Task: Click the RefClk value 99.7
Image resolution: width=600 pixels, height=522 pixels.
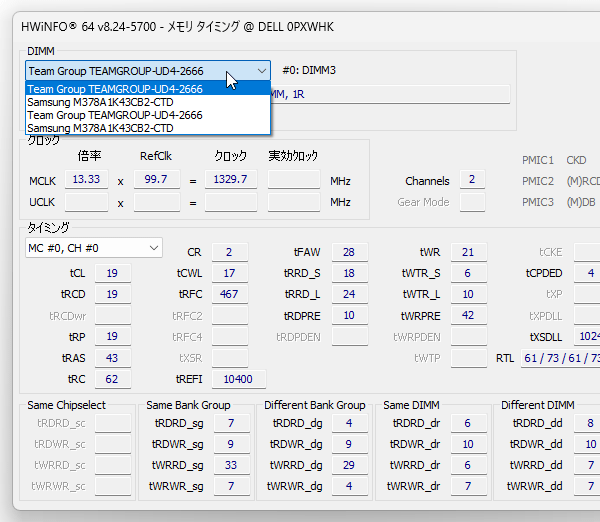Action: [157, 179]
